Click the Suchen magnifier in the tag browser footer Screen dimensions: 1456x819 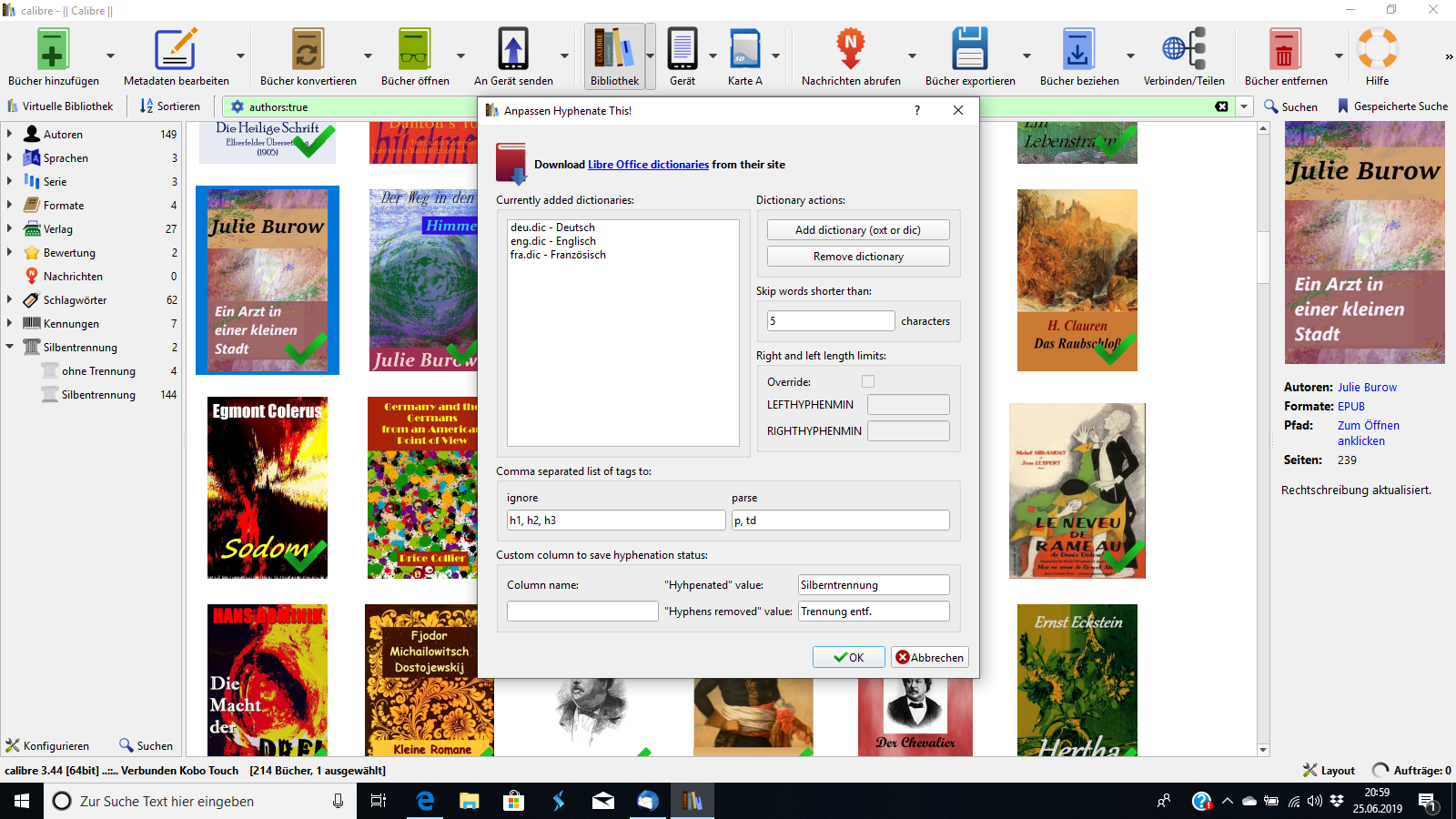[x=146, y=745]
